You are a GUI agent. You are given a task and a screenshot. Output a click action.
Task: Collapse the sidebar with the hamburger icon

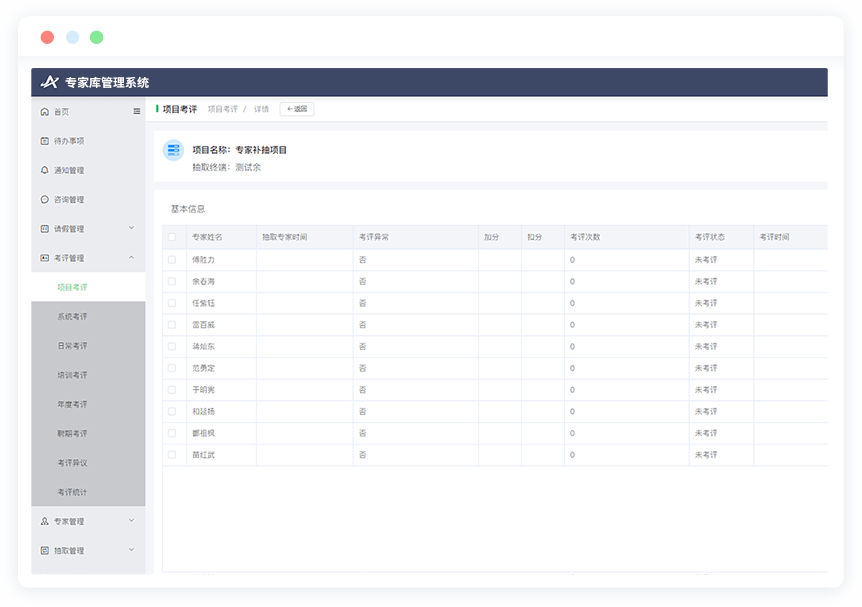click(x=137, y=112)
